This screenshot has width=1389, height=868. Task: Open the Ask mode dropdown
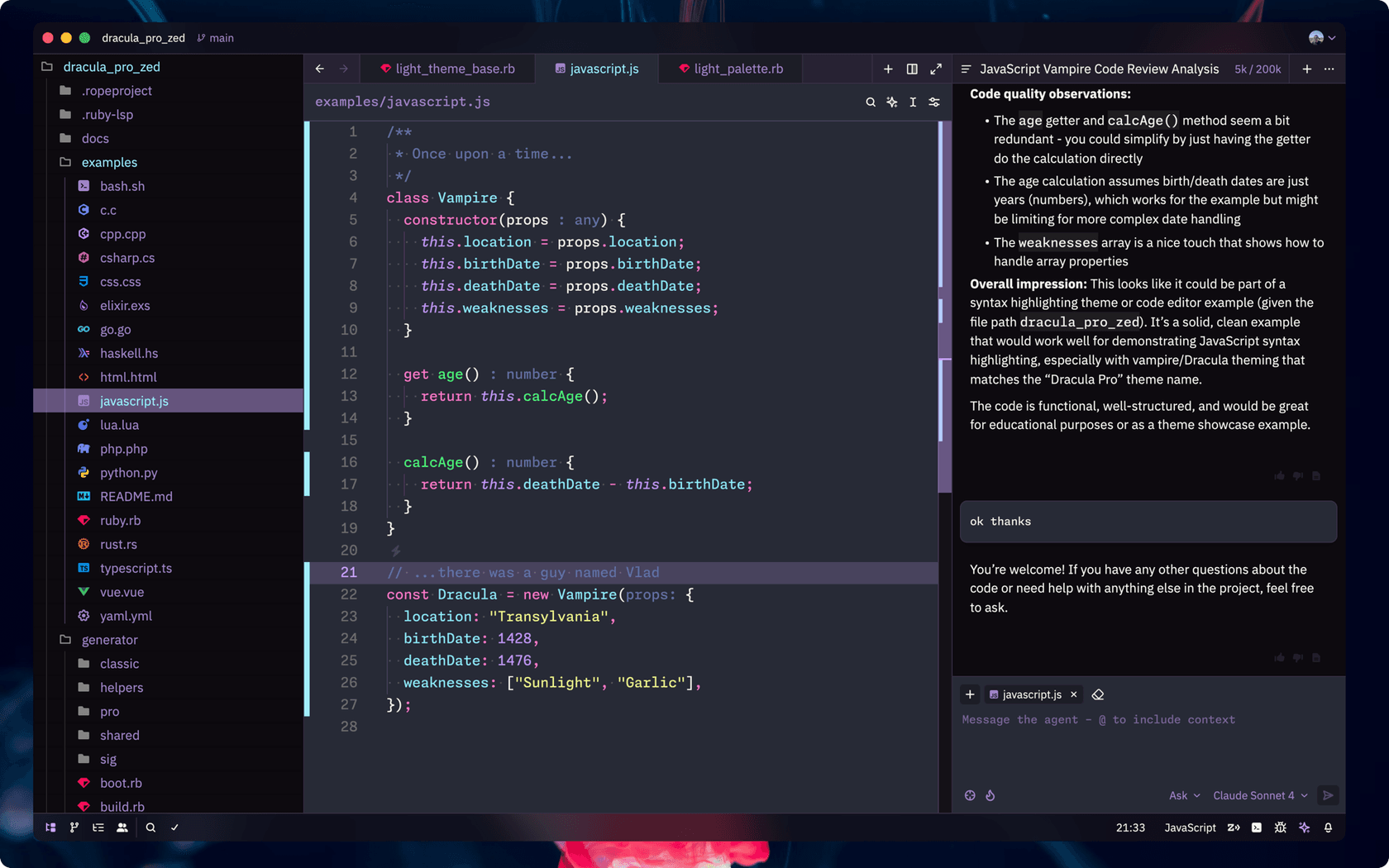coord(1184,795)
